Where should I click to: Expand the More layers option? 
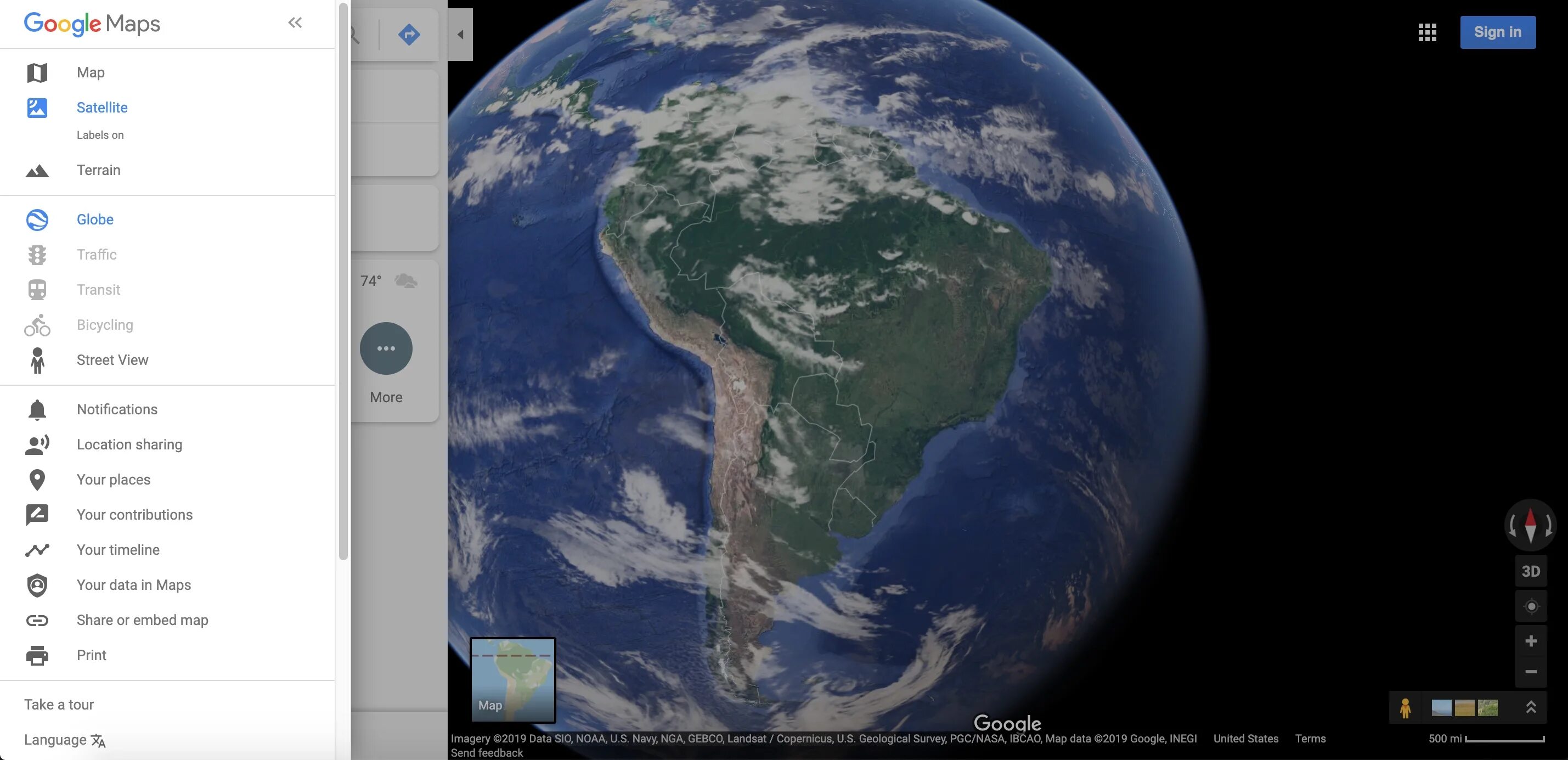pyautogui.click(x=385, y=348)
